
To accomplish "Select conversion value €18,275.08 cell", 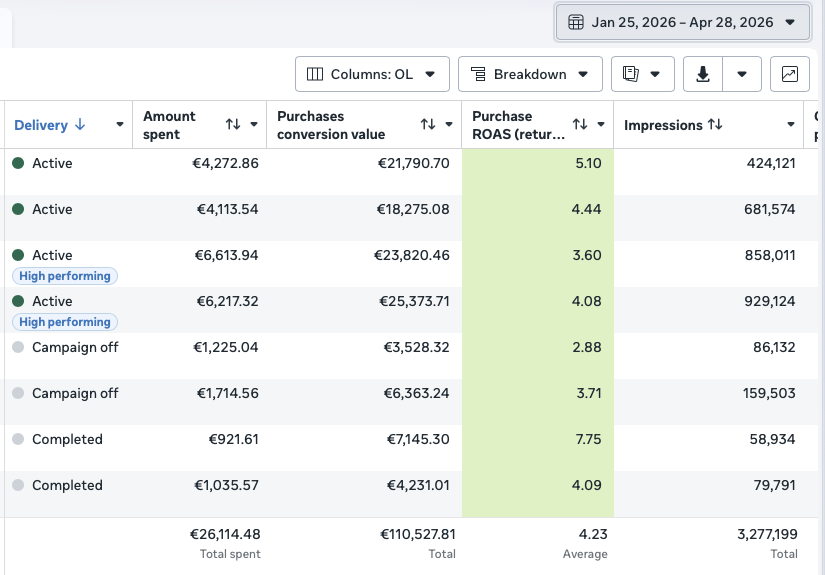I will [x=413, y=209].
